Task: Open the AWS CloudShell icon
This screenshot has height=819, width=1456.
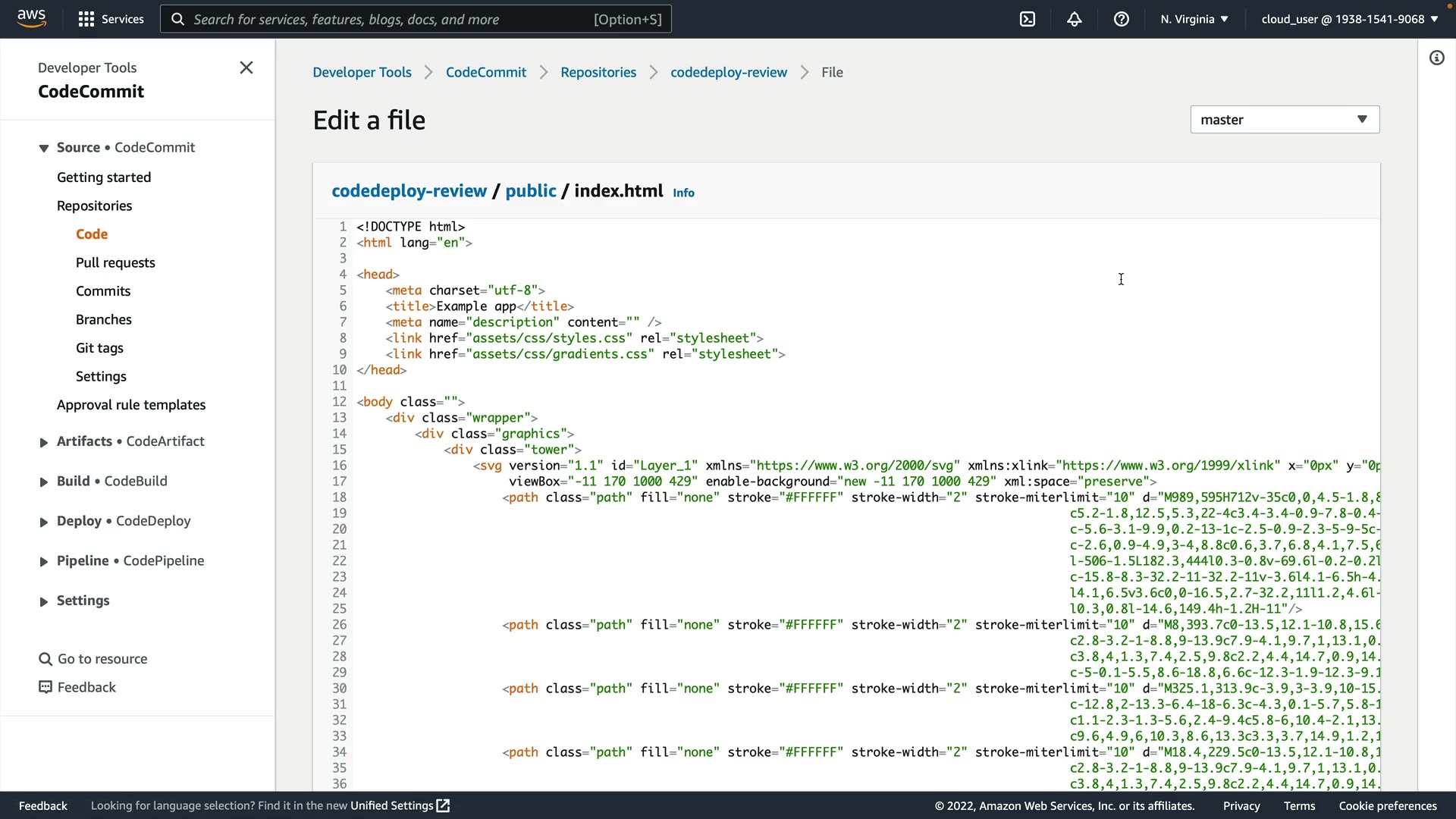Action: click(x=1028, y=19)
